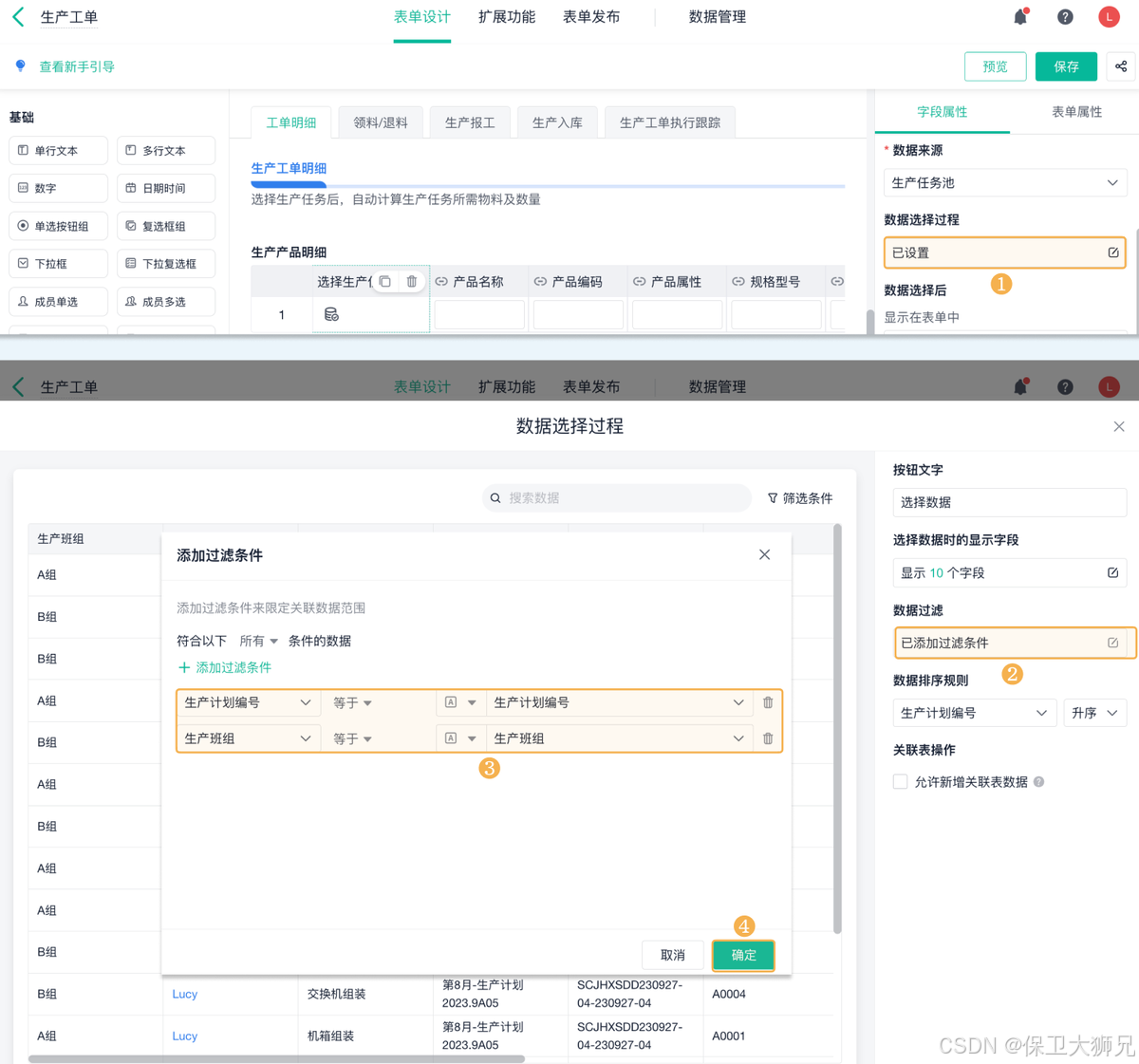Add the 单行文本 field
The image size is (1139, 1064).
click(x=58, y=150)
